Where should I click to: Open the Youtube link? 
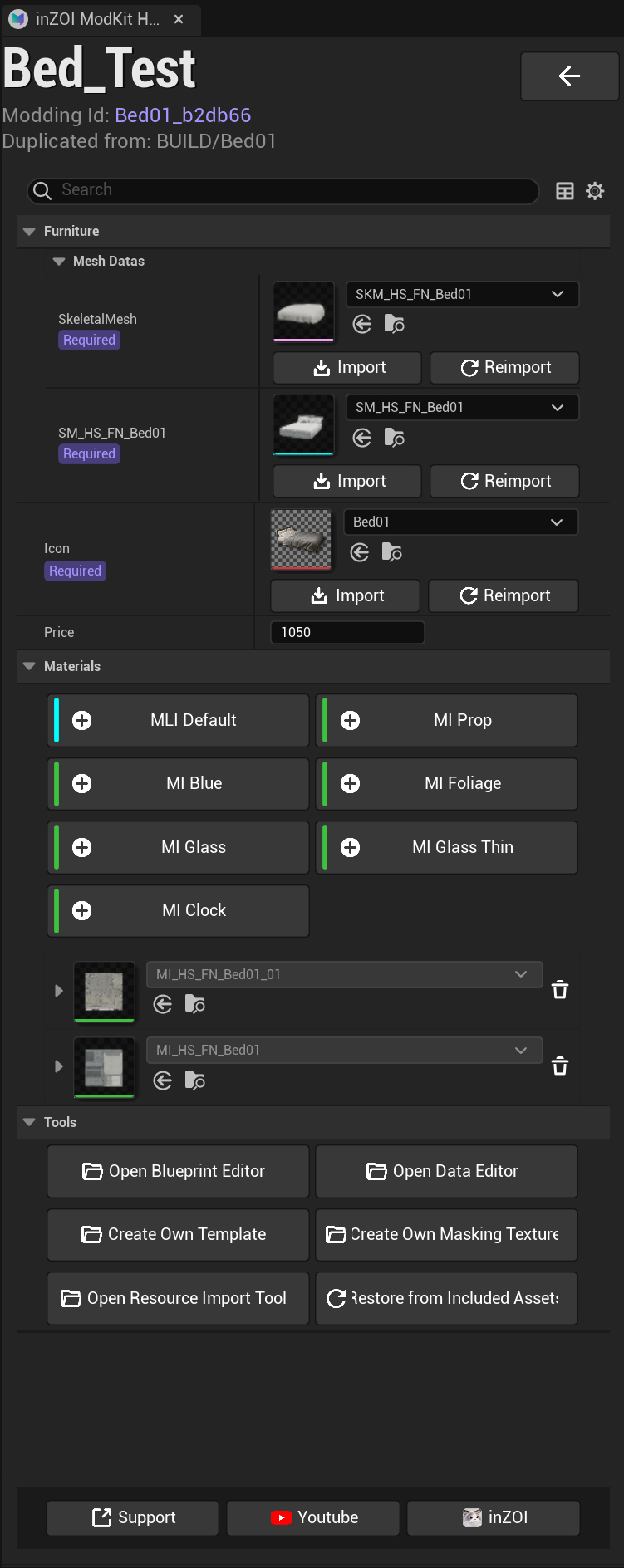(x=313, y=1518)
